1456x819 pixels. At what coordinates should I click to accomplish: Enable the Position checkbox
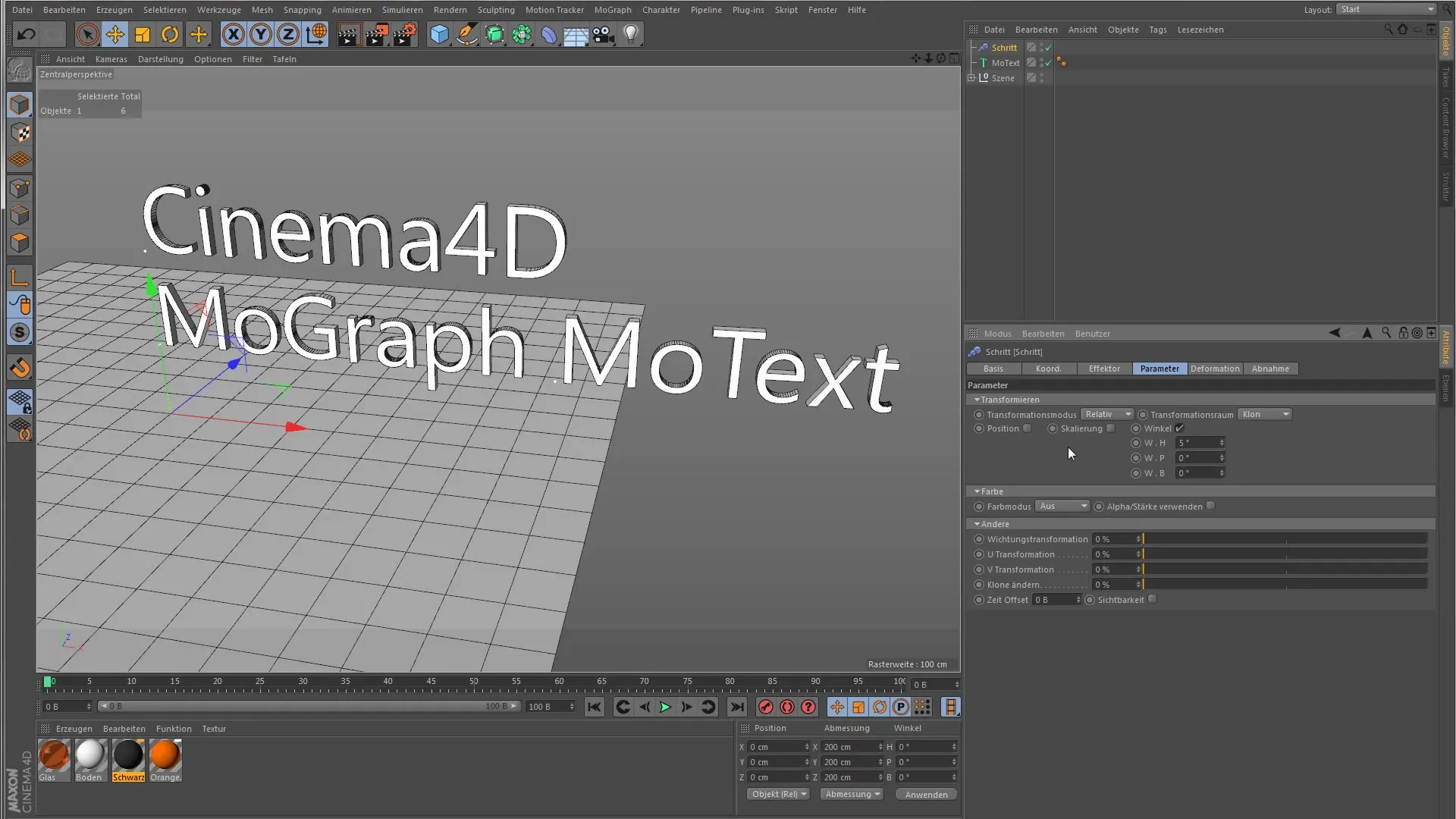tap(1027, 428)
